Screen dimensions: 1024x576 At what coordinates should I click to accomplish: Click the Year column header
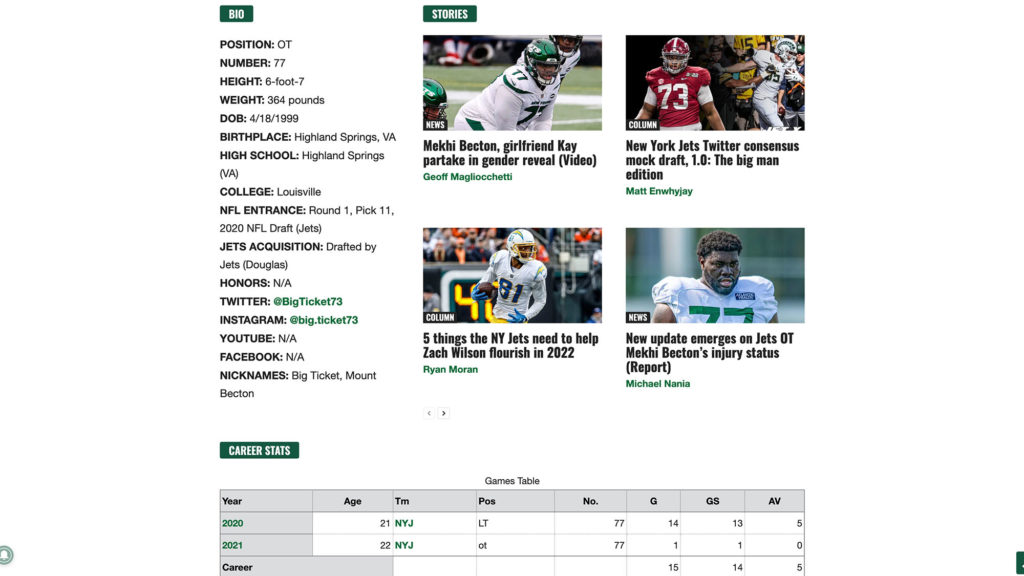(266, 501)
